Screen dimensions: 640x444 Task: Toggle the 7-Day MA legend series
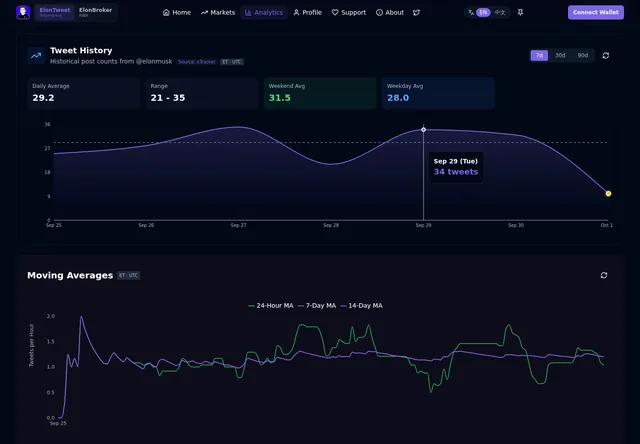click(317, 306)
